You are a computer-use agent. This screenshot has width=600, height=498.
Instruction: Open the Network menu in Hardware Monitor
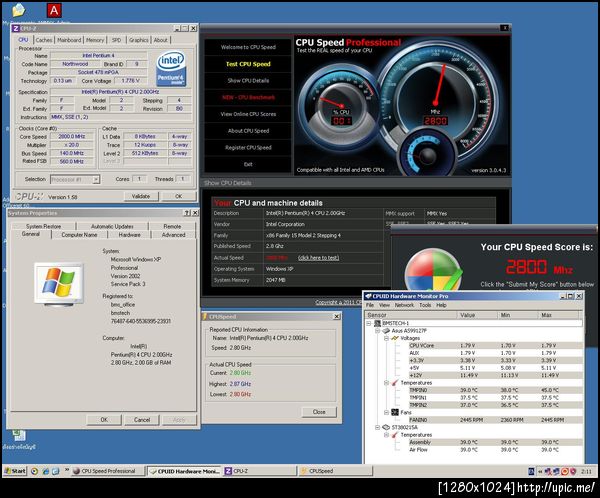coord(404,305)
